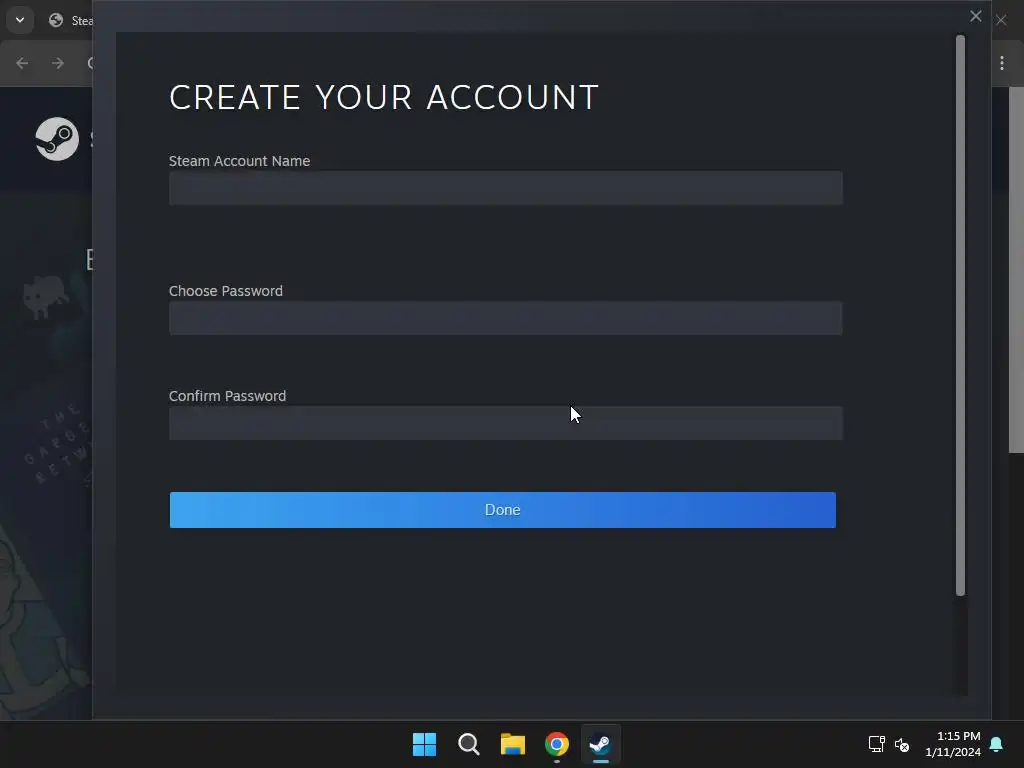The height and width of the screenshot is (768, 1024).
Task: Click the Steam logo on the background page
Action: click(57, 138)
